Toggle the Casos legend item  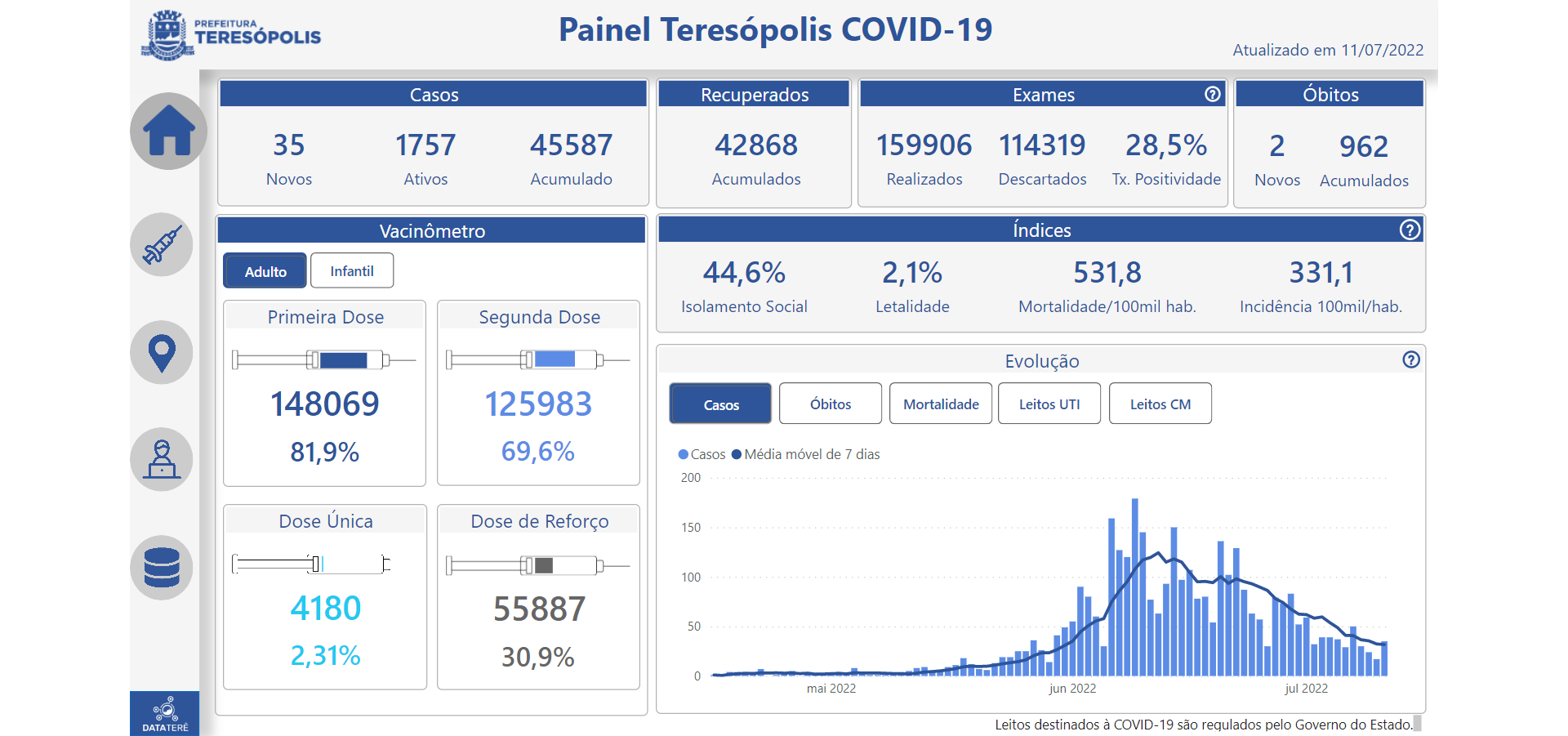pyautogui.click(x=702, y=454)
